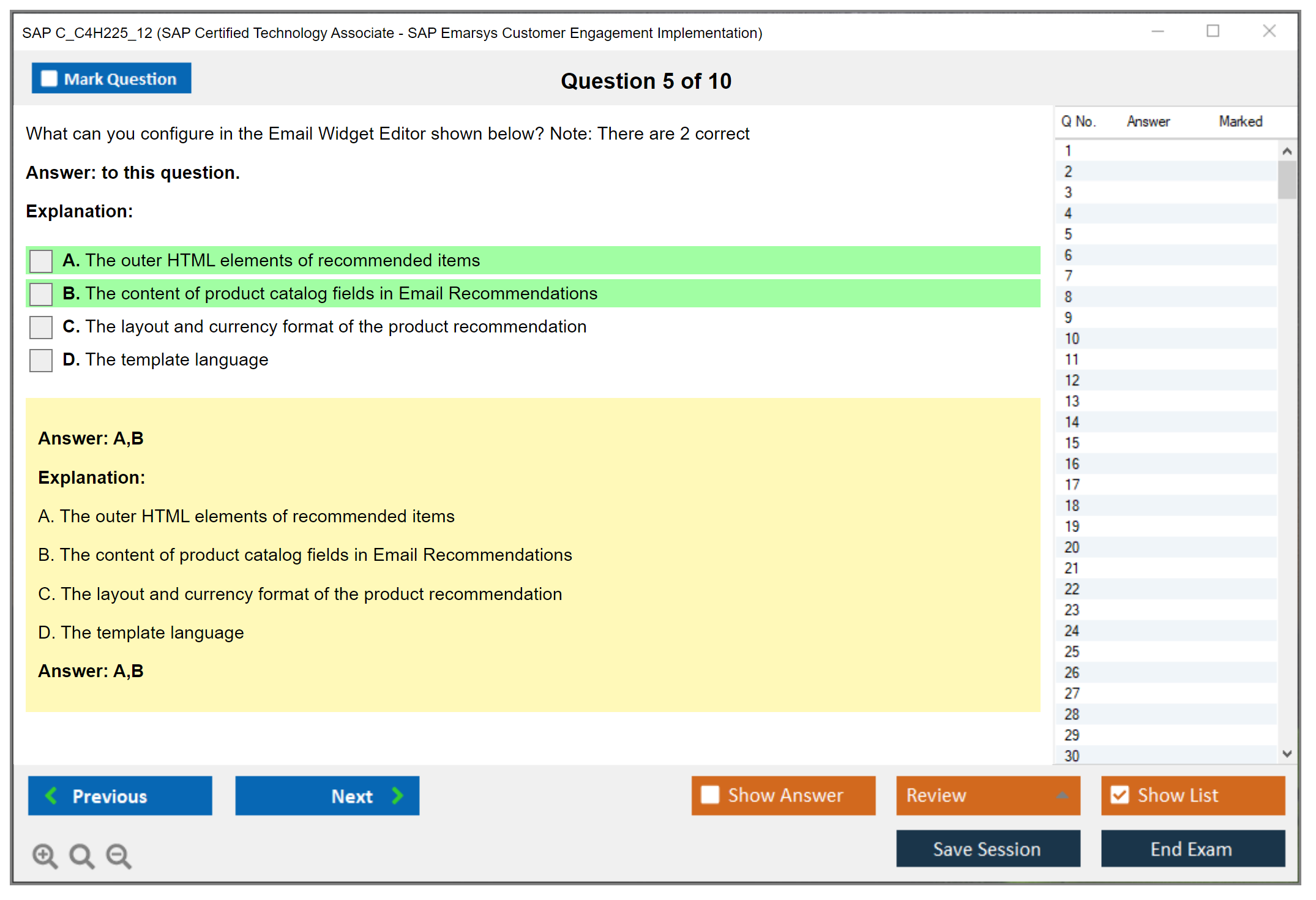Uncheck the Show List option
This screenshot has height=900, width=1316.
[1120, 795]
